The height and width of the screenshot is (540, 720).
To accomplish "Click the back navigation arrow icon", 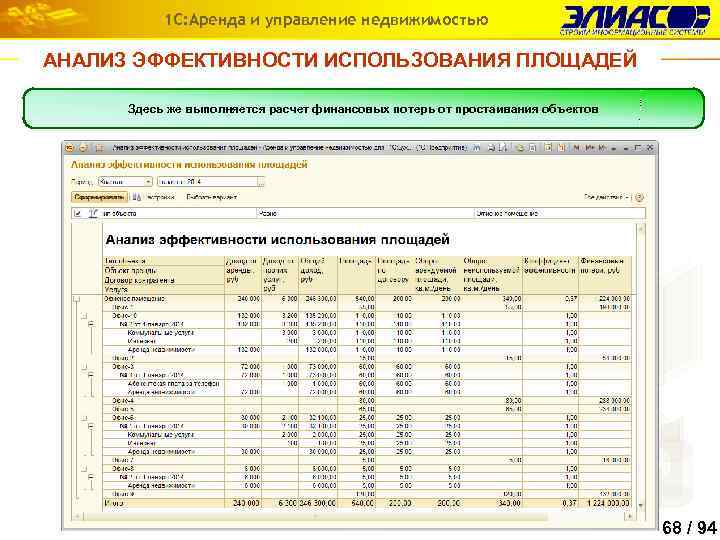I will [x=84, y=148].
